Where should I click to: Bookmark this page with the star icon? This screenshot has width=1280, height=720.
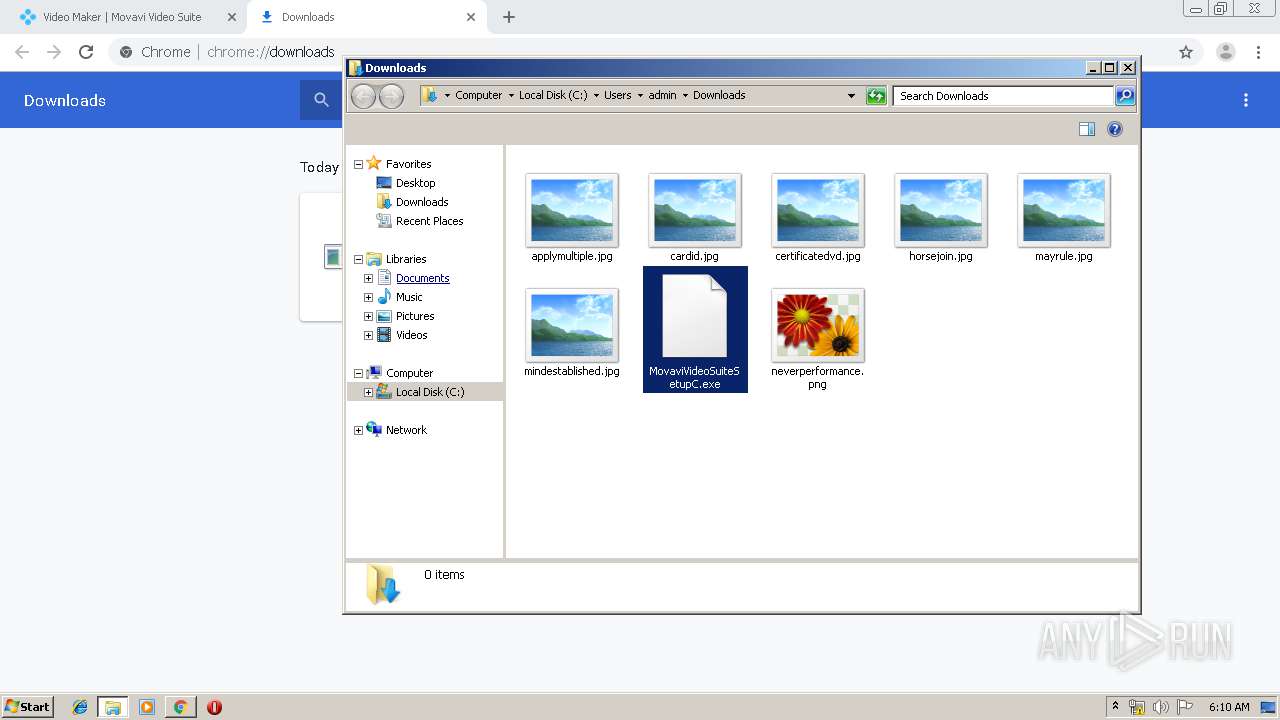1186,52
